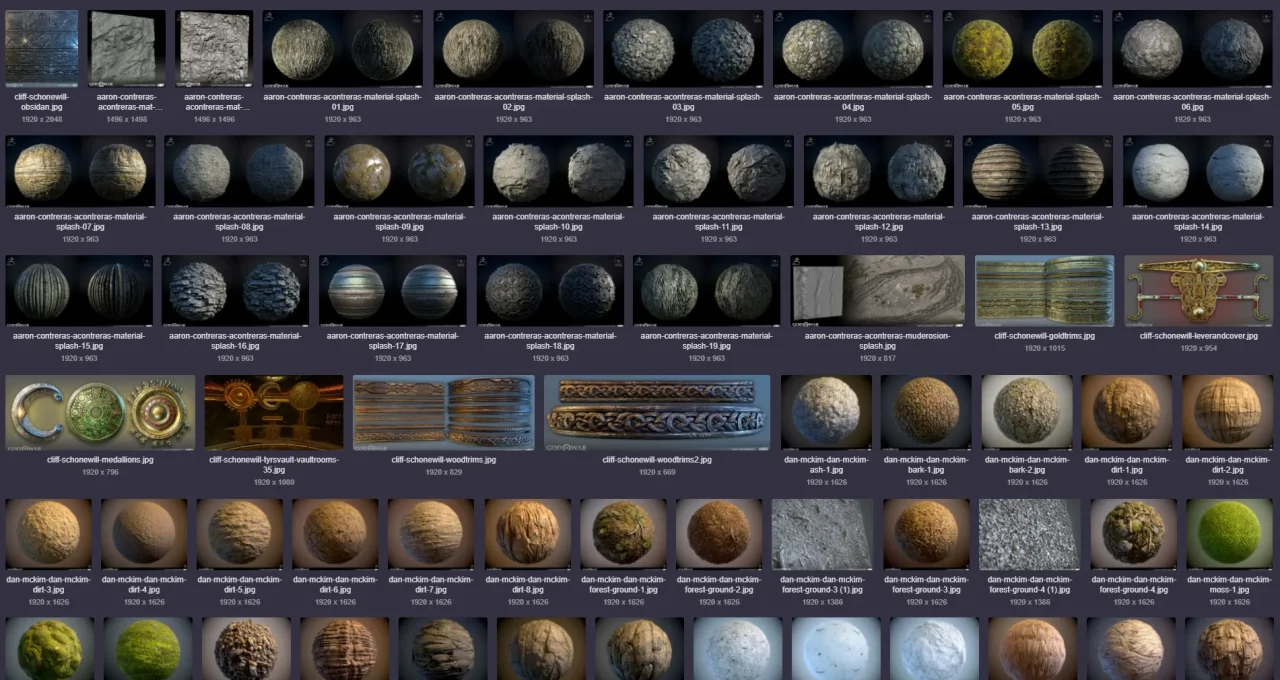Open the dan-mckim-ash-1.jpg thumbnail
Image resolution: width=1280 pixels, height=680 pixels.
pos(826,412)
